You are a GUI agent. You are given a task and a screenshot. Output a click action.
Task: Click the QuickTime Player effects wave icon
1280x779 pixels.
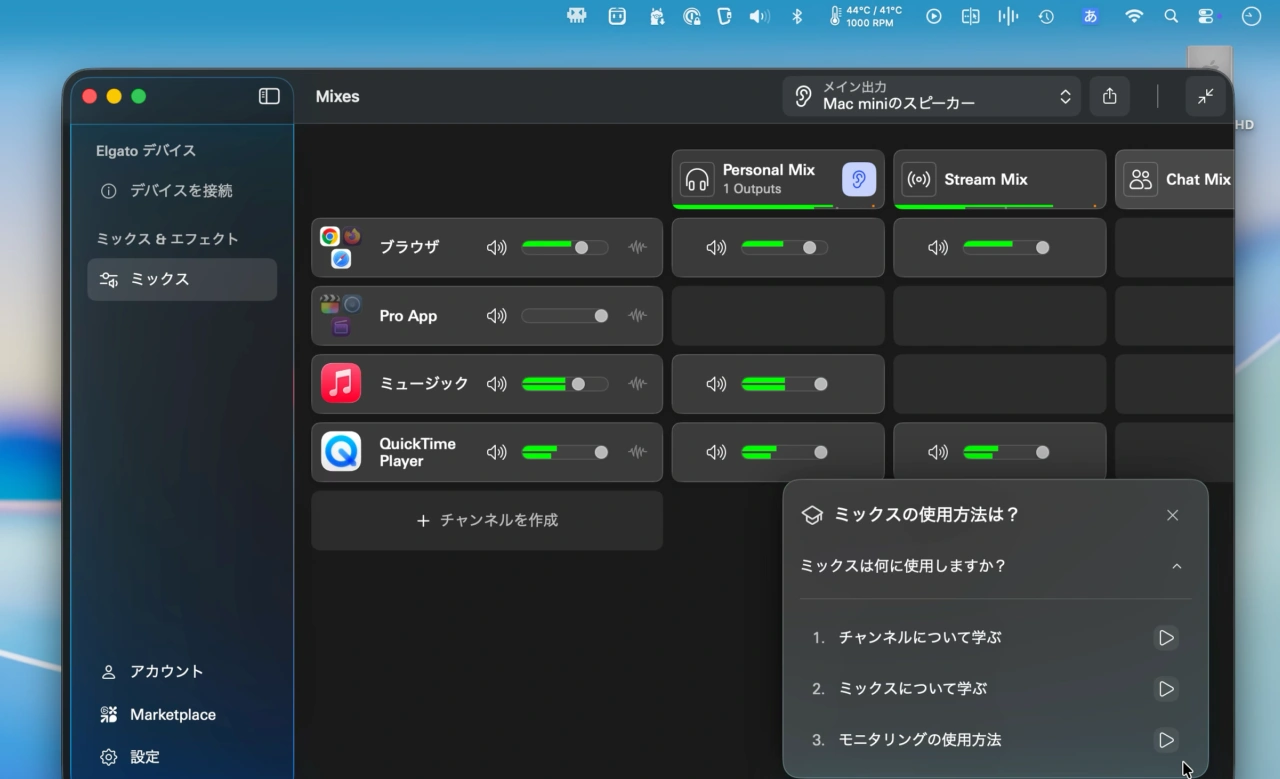tap(637, 452)
